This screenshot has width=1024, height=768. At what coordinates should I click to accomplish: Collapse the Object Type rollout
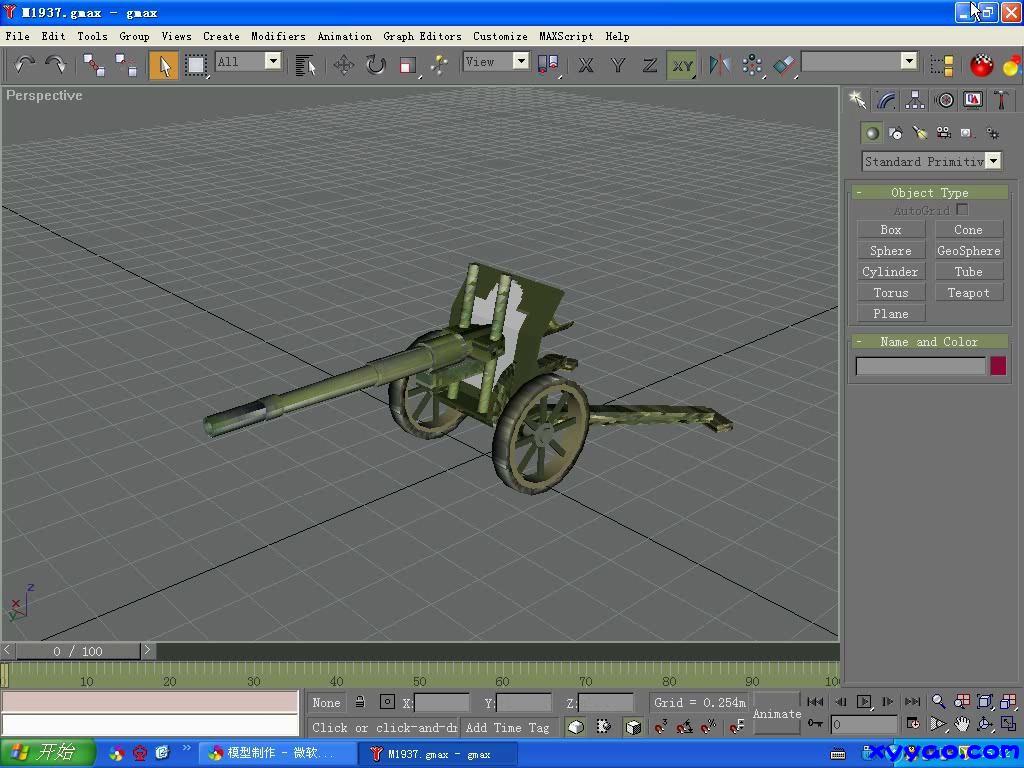point(929,192)
